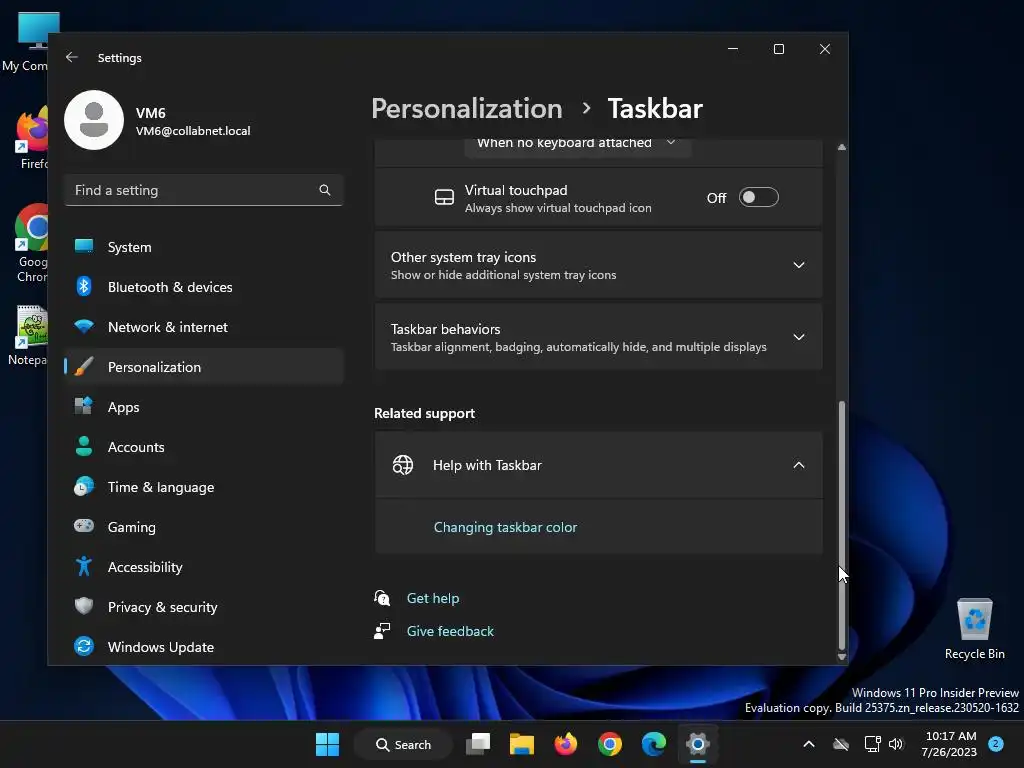Click the Gaming controller icon
Image resolution: width=1024 pixels, height=768 pixels.
click(x=84, y=526)
